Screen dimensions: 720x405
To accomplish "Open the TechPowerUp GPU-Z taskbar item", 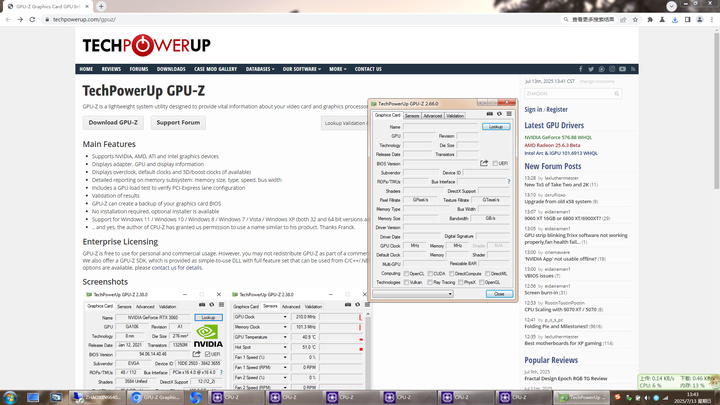I will tap(581, 397).
